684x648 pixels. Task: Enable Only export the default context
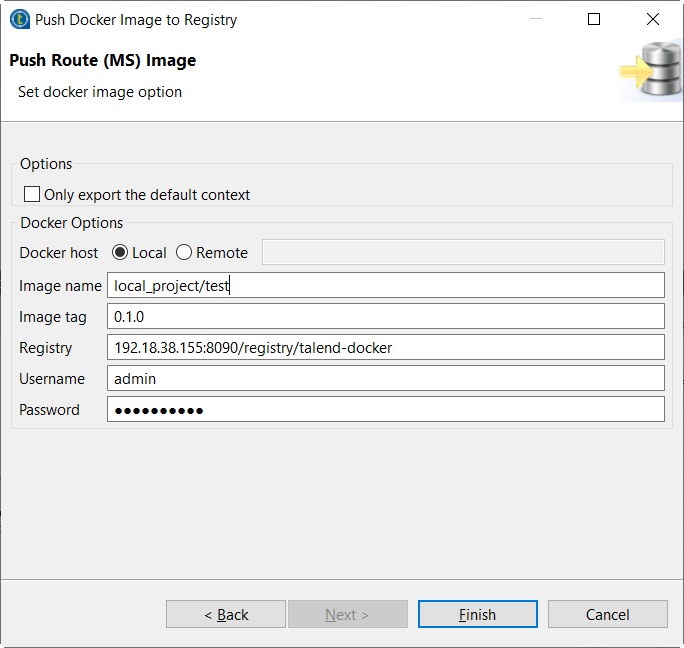(33, 195)
